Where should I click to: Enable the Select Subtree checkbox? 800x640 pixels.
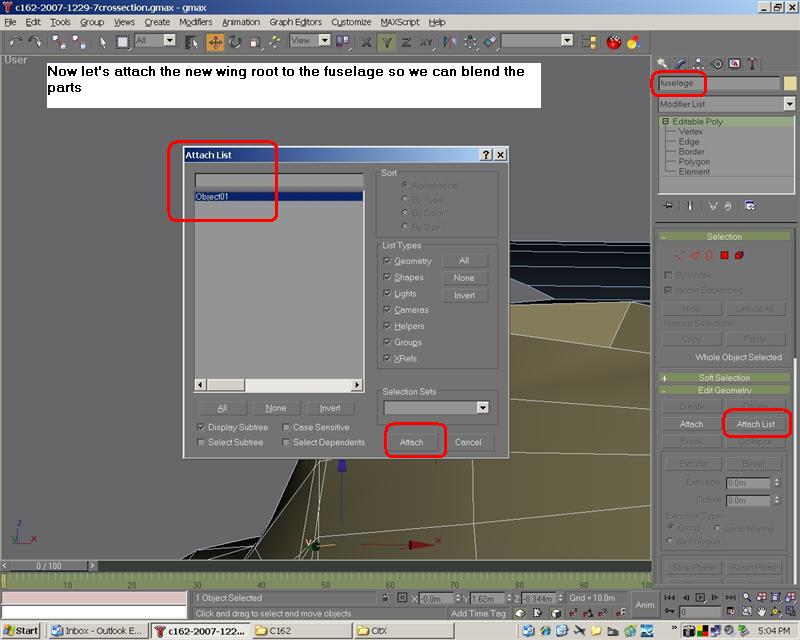pos(201,442)
